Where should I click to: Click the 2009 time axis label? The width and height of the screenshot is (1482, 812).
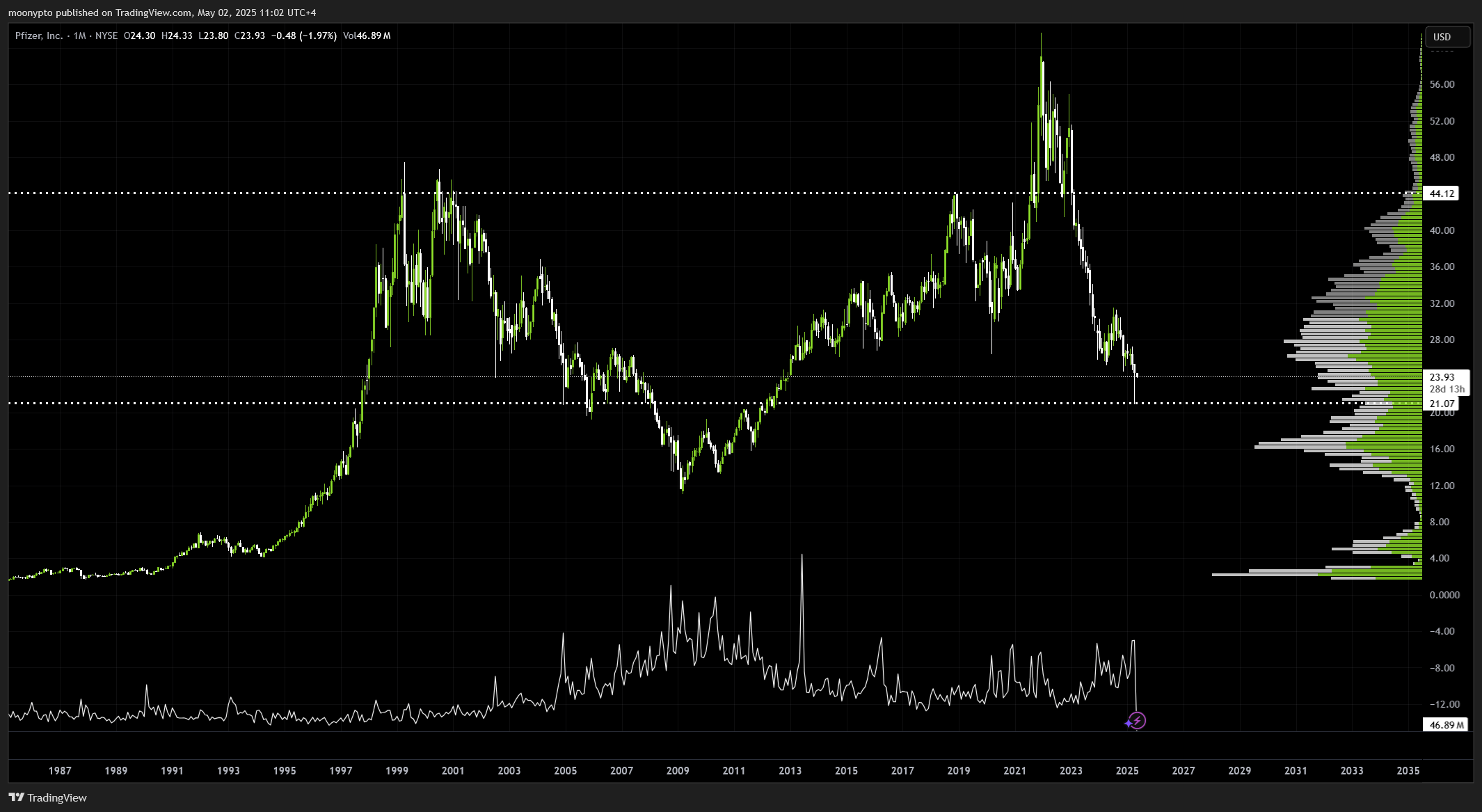[678, 771]
